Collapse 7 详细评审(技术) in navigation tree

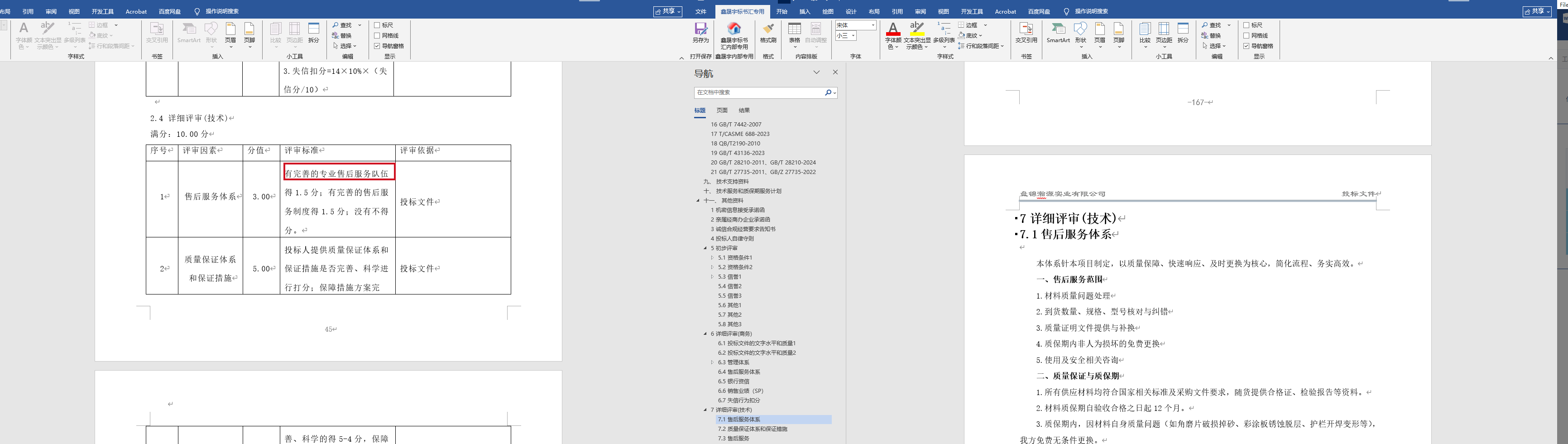(705, 410)
